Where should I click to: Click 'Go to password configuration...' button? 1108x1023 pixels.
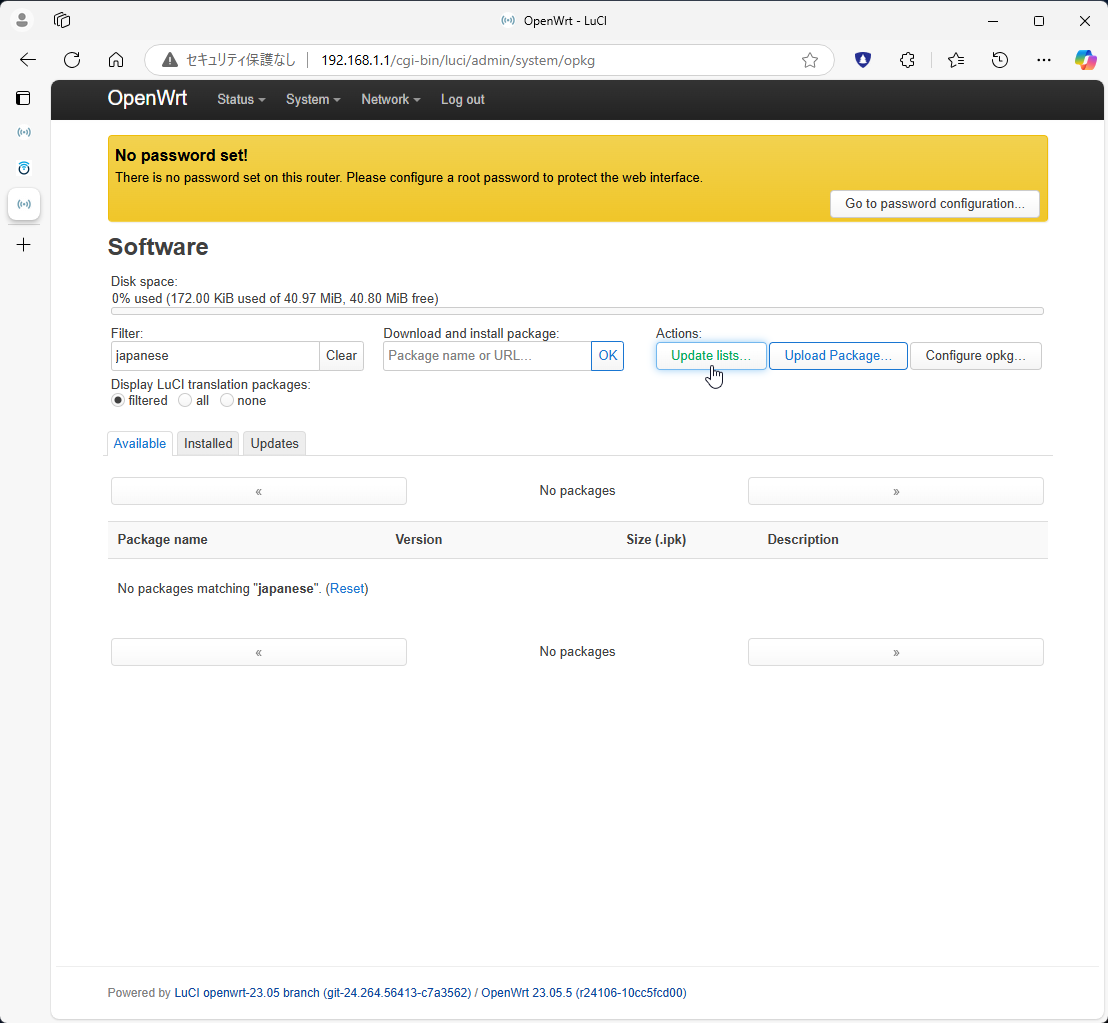tap(934, 203)
